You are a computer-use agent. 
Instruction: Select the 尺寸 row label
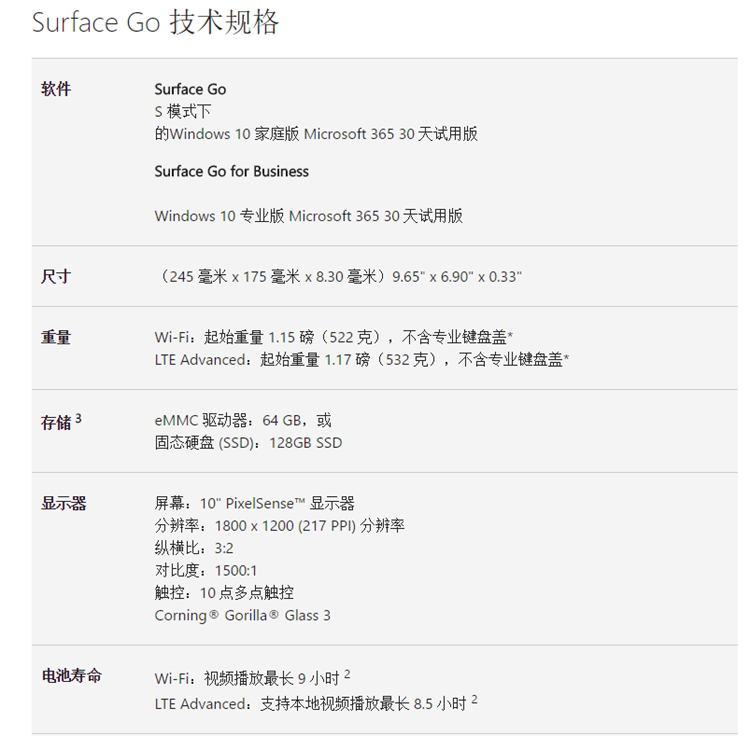coord(56,276)
